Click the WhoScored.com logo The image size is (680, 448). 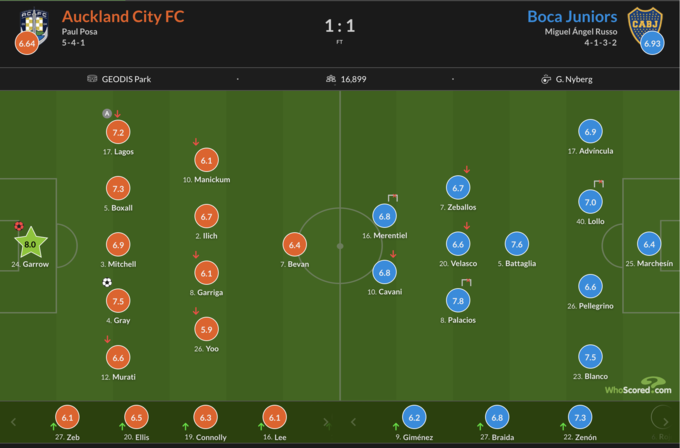click(x=637, y=388)
